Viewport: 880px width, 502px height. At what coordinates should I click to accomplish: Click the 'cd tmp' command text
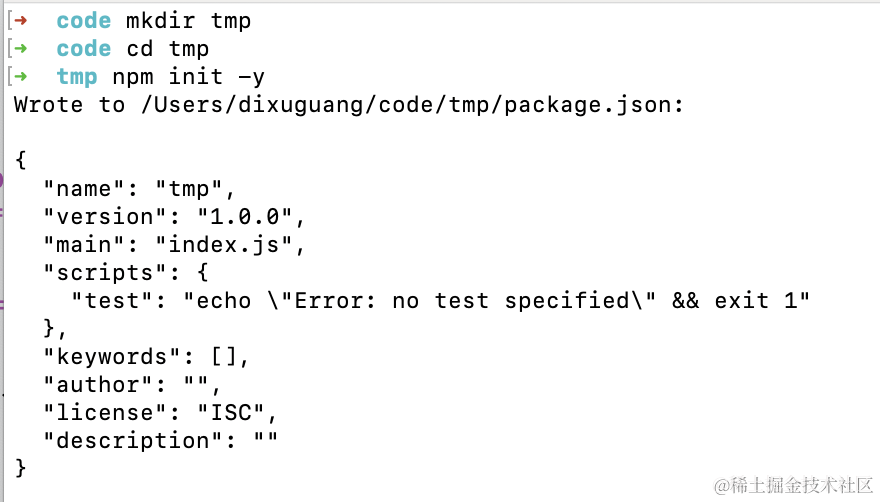tap(168, 49)
